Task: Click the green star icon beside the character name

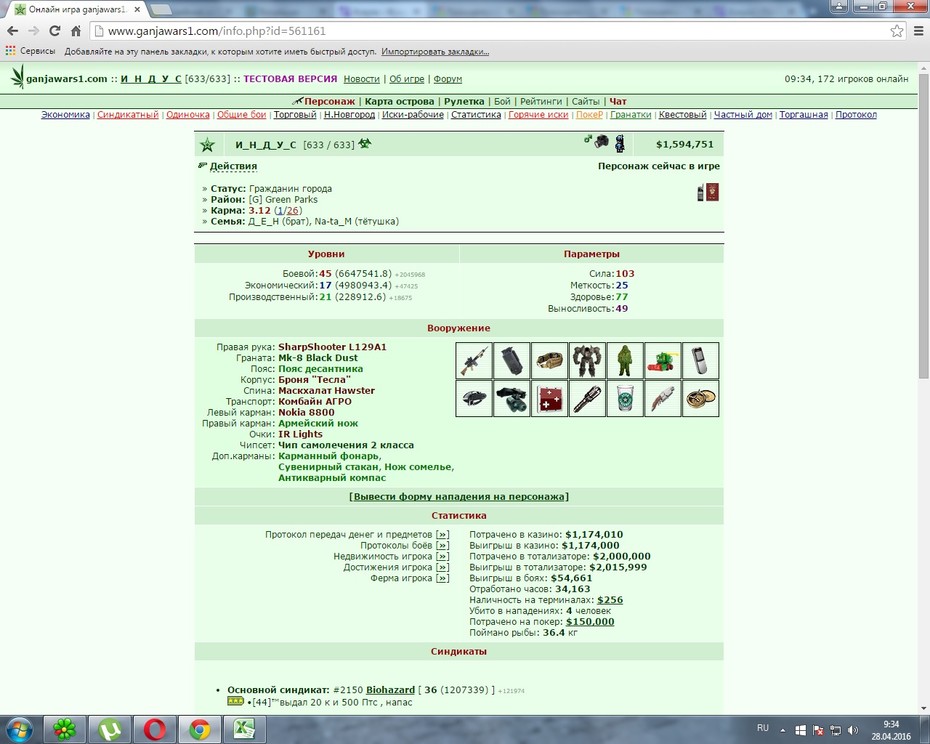Action: point(207,144)
